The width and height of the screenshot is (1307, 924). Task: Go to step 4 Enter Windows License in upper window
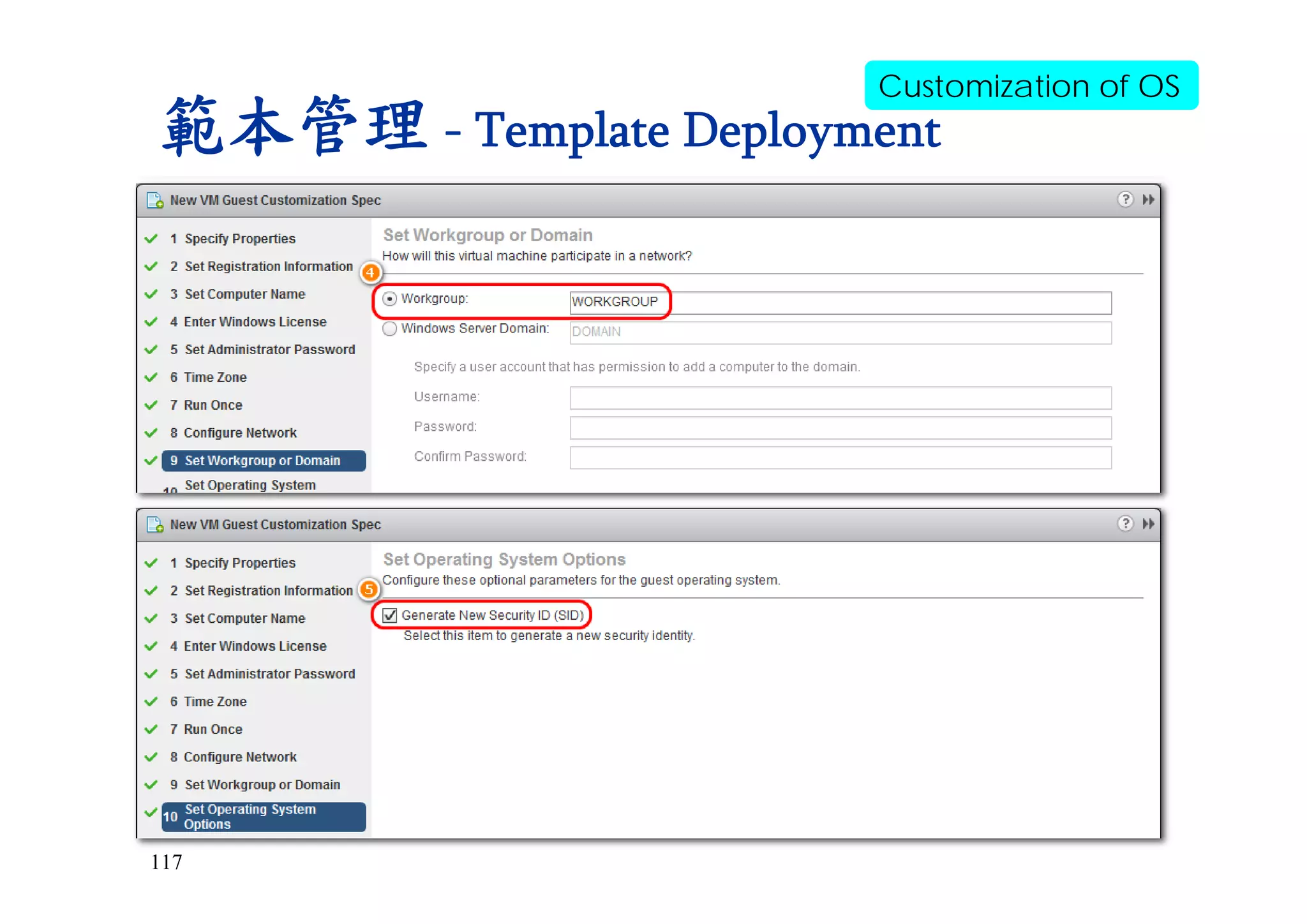[248, 322]
